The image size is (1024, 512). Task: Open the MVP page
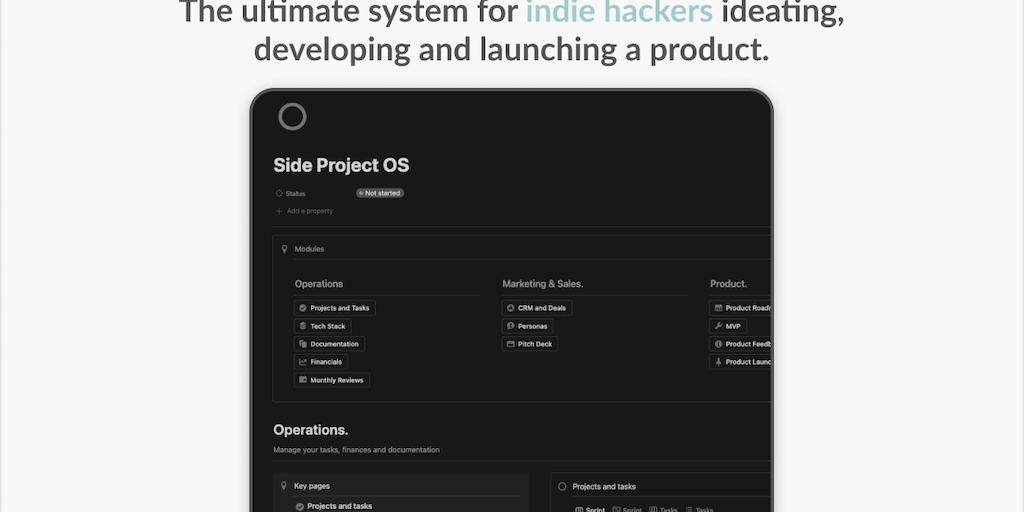729,326
